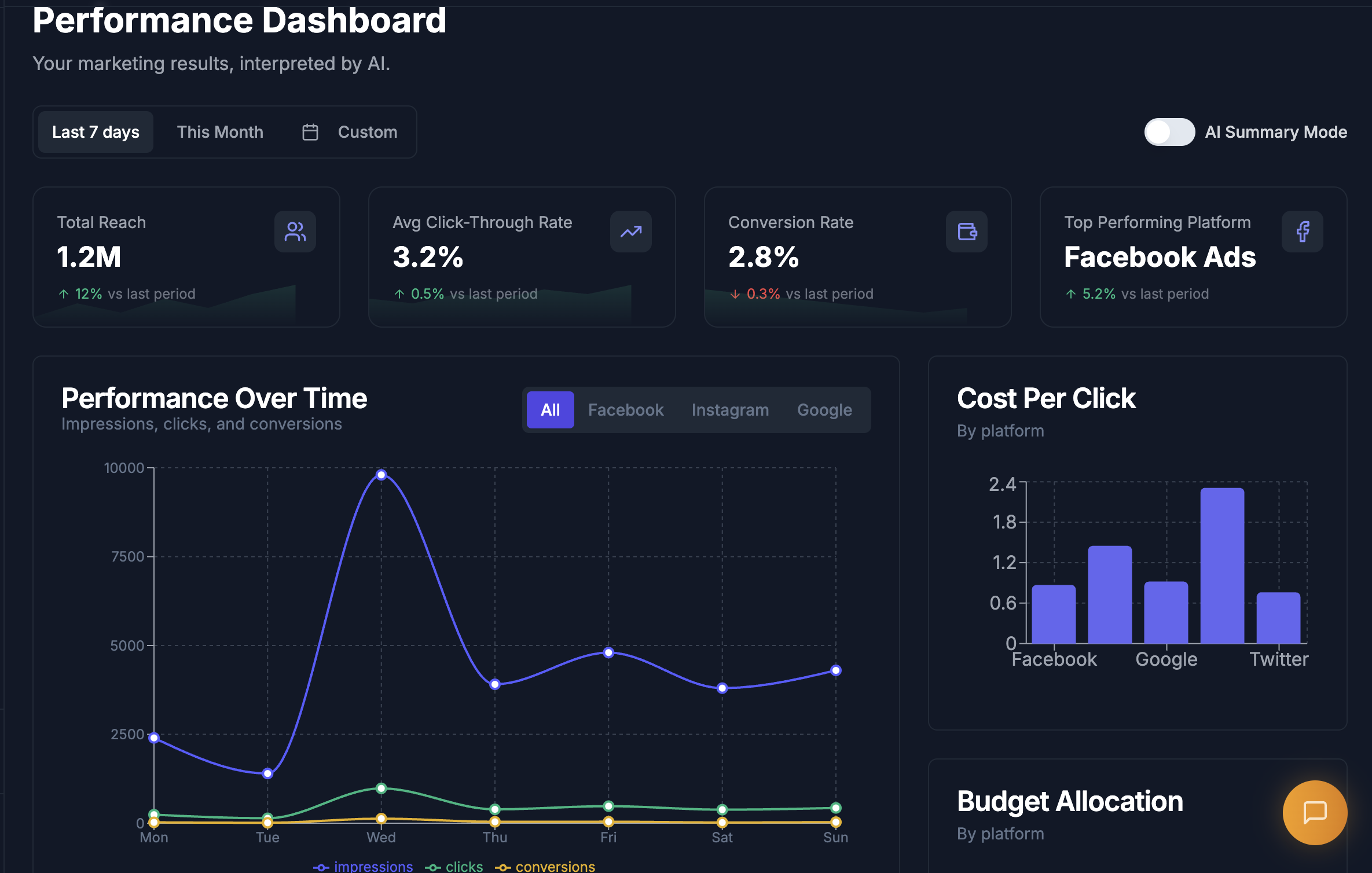
Task: Click the red down-arrow by 0.3%
Action: [x=735, y=294]
